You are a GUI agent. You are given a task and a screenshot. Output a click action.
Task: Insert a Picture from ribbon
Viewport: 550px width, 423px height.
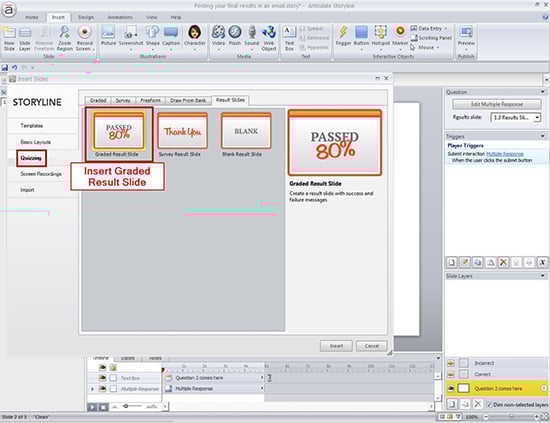click(108, 36)
